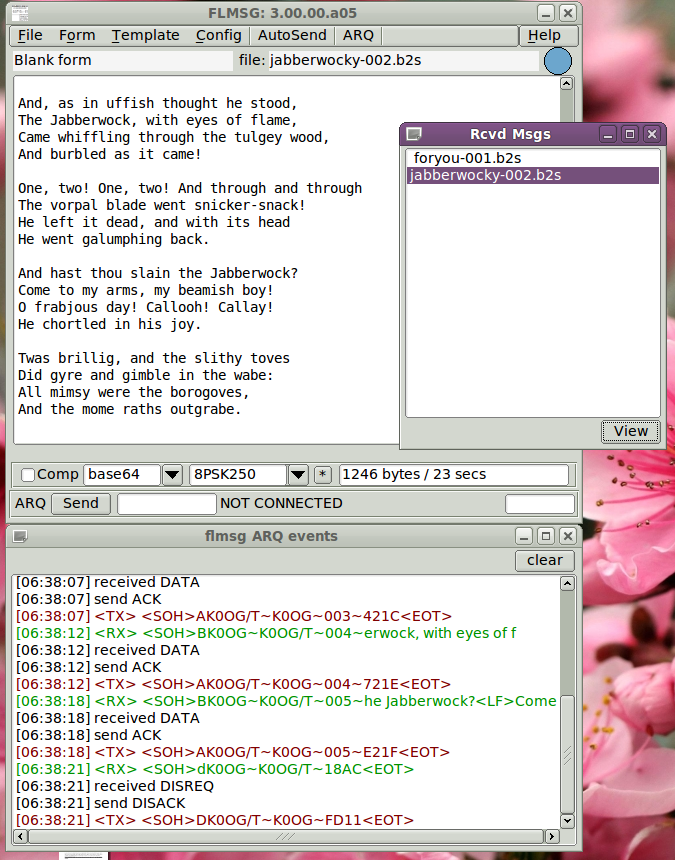
Task: Click the line 'He chortled in his joy.'
Action: (110, 324)
